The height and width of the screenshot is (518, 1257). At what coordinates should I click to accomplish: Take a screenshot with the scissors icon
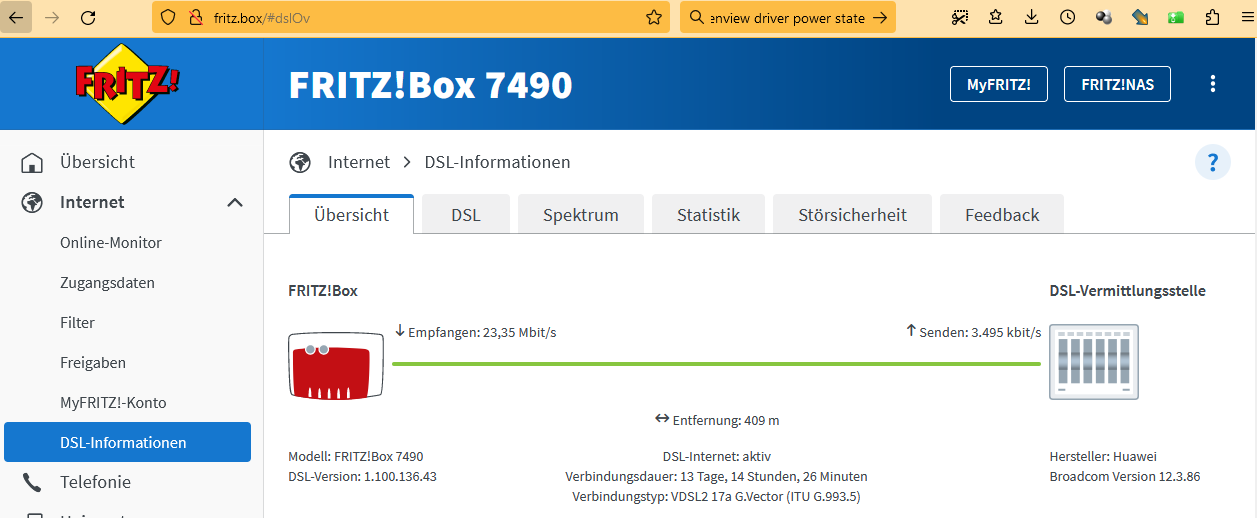point(960,17)
